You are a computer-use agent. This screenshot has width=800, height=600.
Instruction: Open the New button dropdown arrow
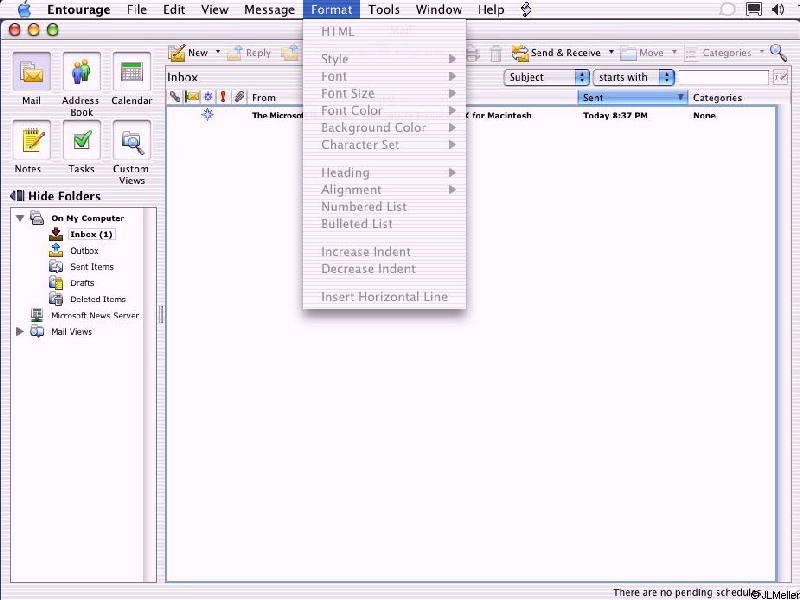218,52
